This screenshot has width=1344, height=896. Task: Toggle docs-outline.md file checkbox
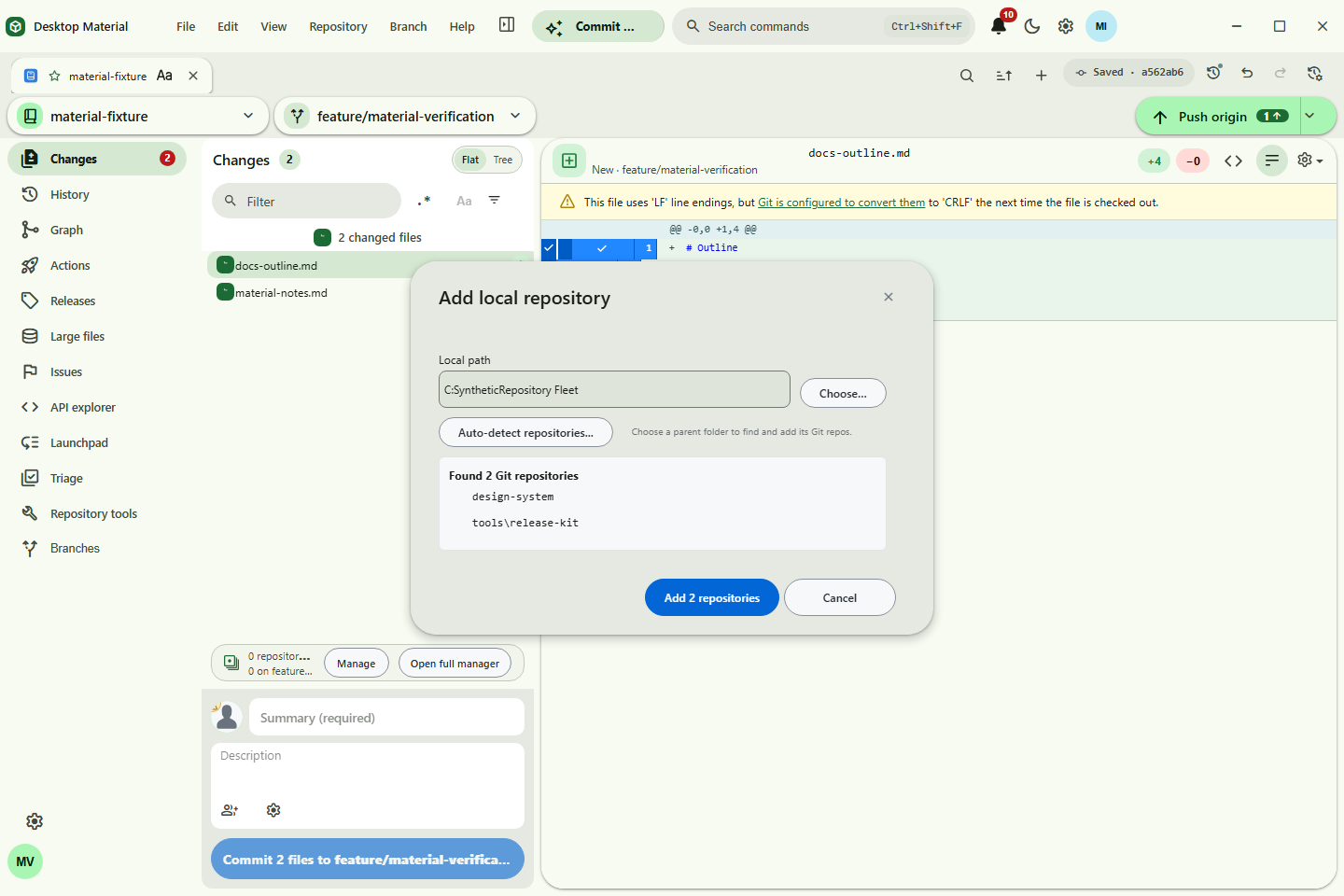click(225, 265)
